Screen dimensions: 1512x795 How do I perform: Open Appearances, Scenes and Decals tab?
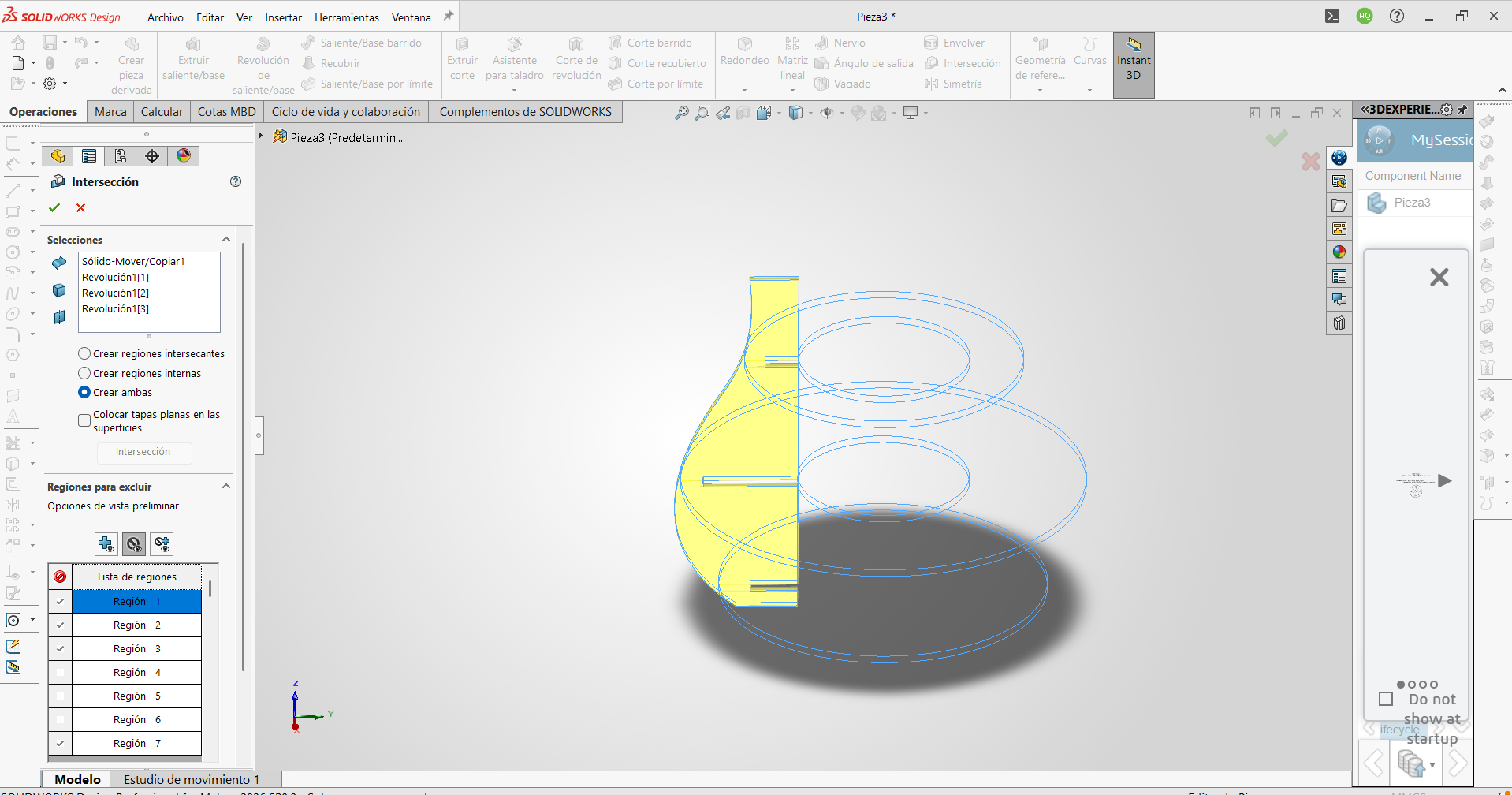click(x=1339, y=252)
